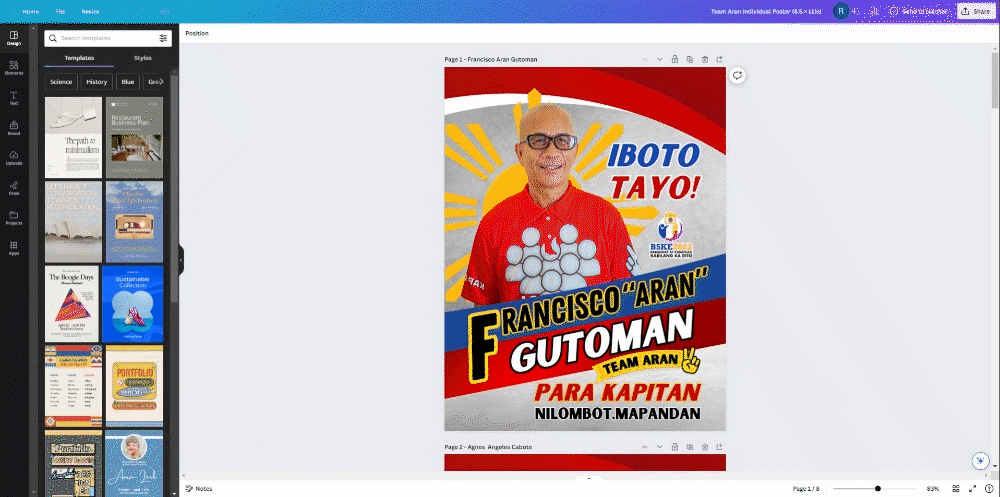Open the insights chart icon in header

(874, 11)
